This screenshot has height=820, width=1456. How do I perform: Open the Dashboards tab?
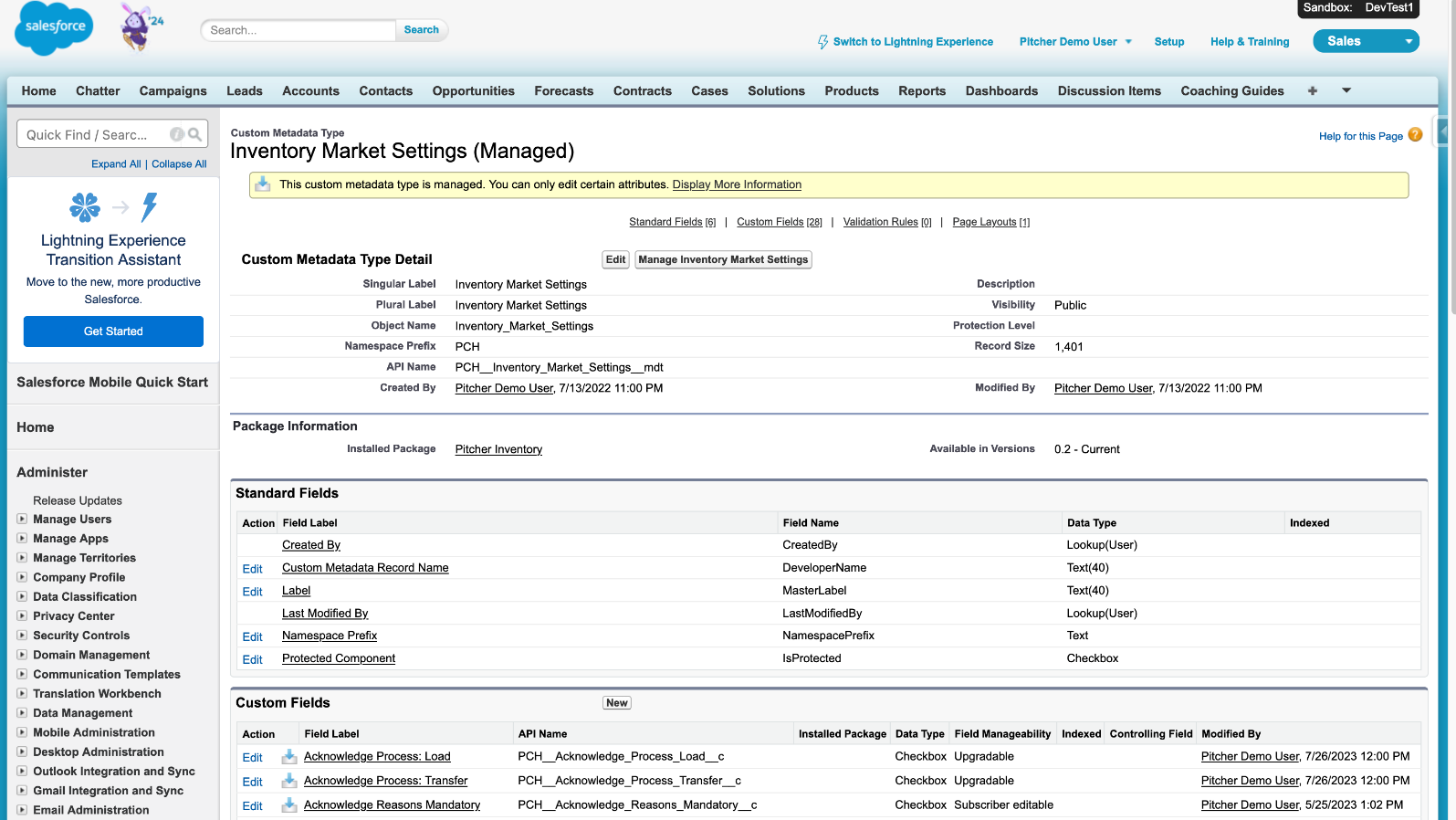pos(1001,91)
